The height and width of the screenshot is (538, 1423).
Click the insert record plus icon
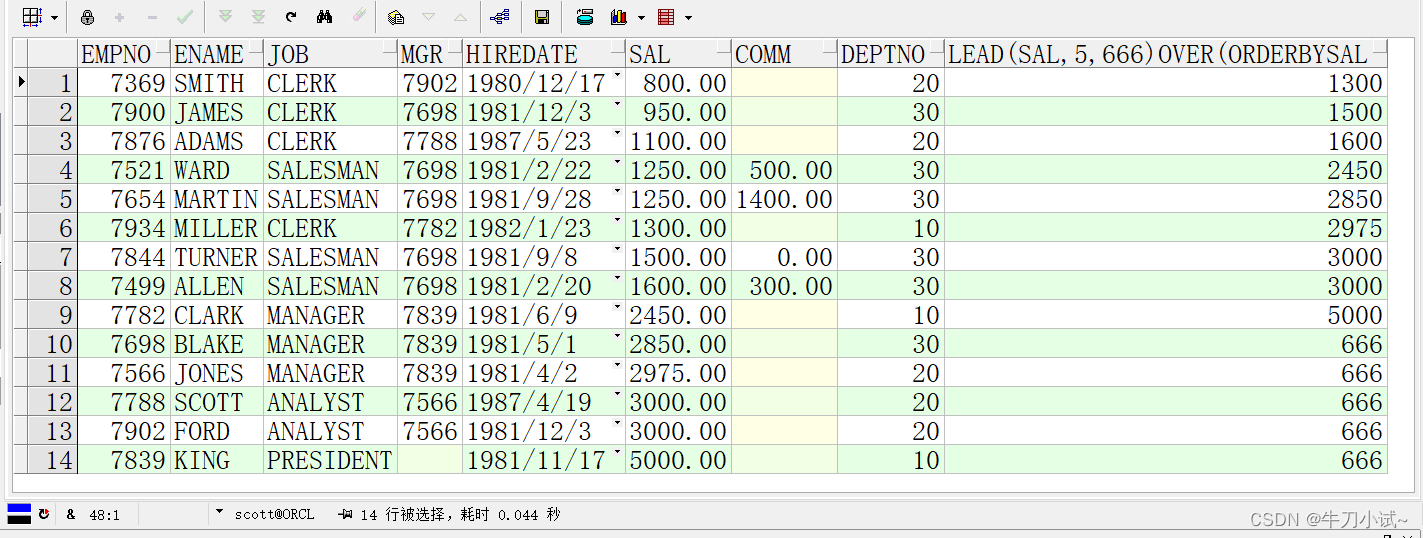click(120, 17)
